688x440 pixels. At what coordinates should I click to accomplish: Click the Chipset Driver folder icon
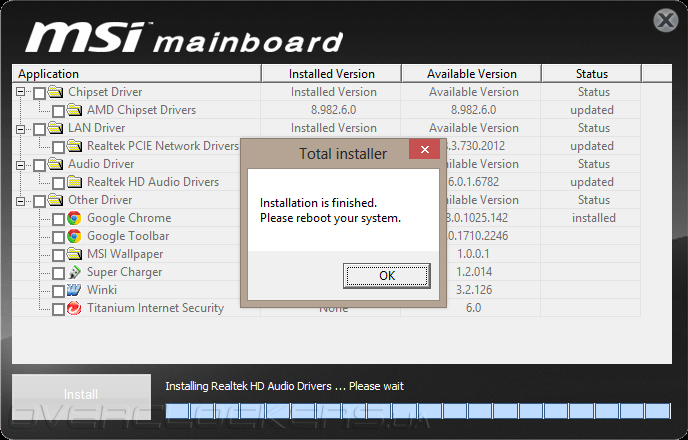click(55, 92)
